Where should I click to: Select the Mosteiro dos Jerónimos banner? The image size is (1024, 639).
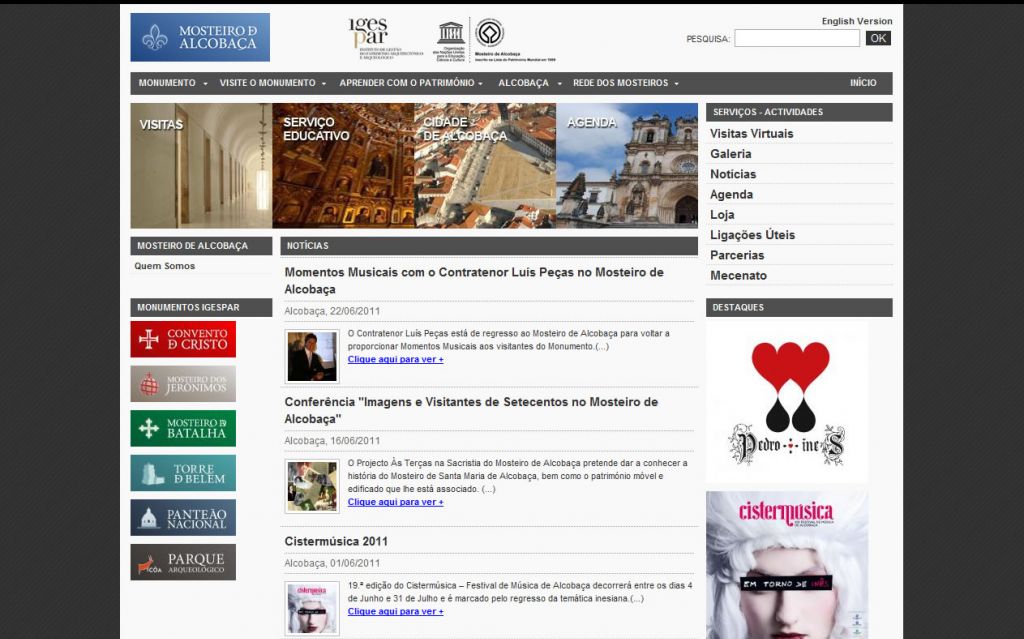pyautogui.click(x=183, y=383)
